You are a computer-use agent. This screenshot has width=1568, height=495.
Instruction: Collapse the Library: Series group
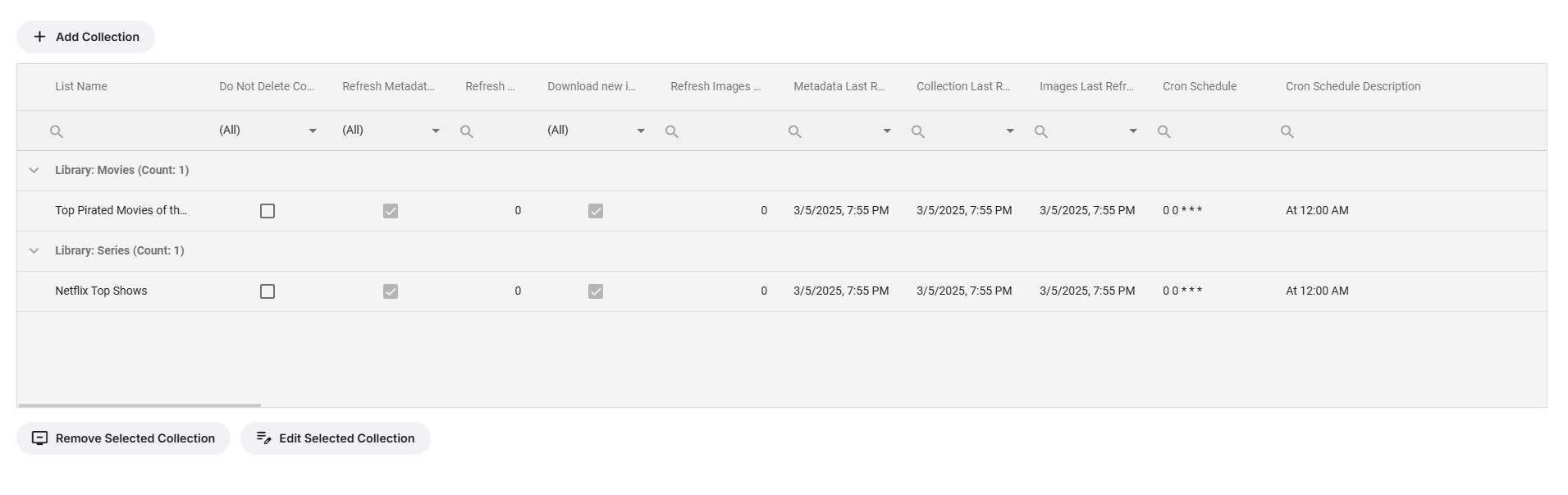coord(34,251)
